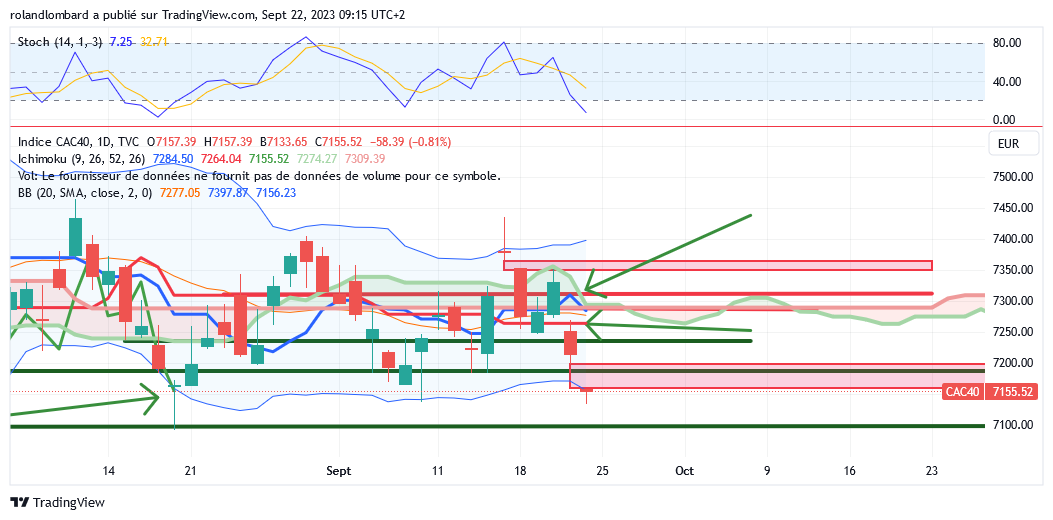Click the 18 date label on time axis
The height and width of the screenshot is (520, 1053).
point(519,469)
